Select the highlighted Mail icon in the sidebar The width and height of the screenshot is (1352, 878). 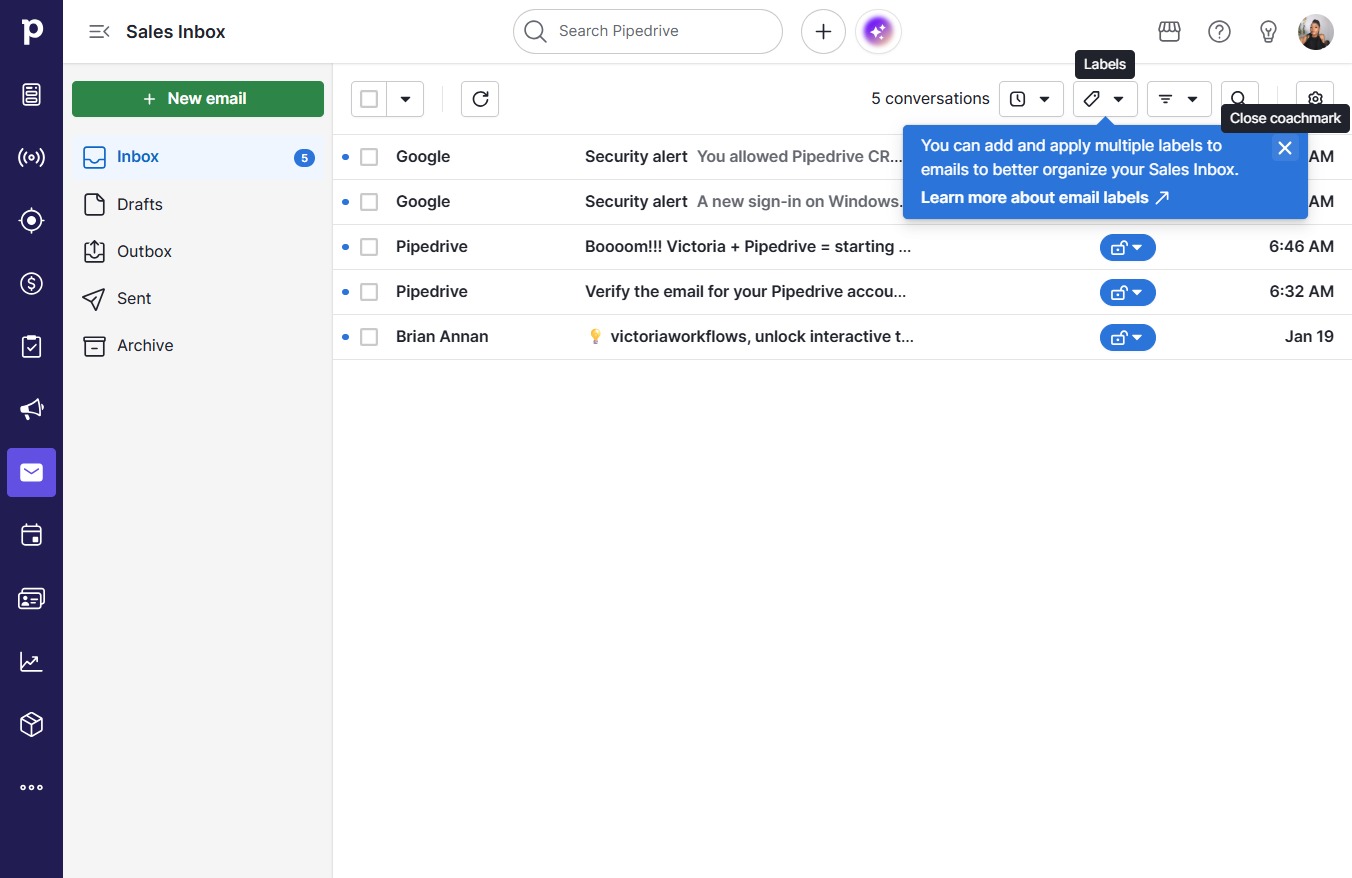tap(31, 472)
